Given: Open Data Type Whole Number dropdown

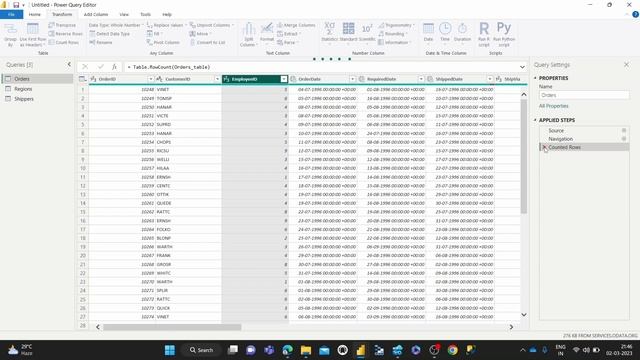Looking at the screenshot, I should click(116, 25).
